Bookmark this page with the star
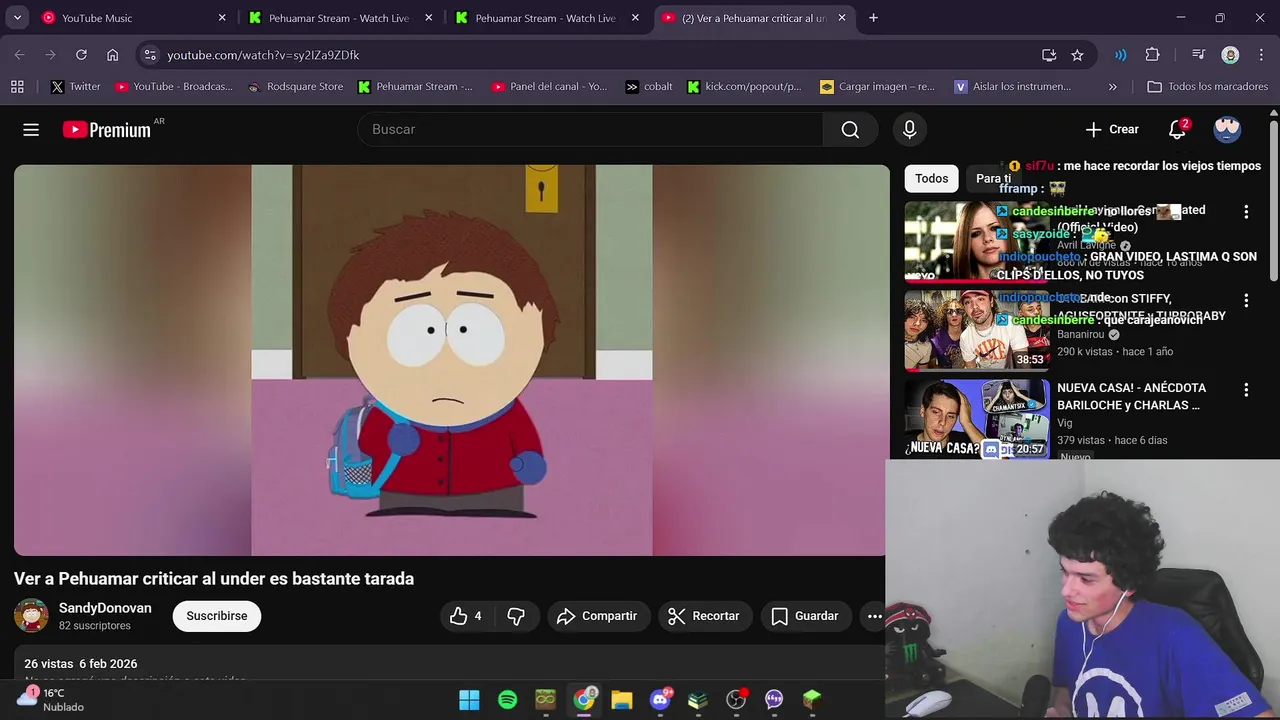The height and width of the screenshot is (720, 1280). tap(1077, 55)
